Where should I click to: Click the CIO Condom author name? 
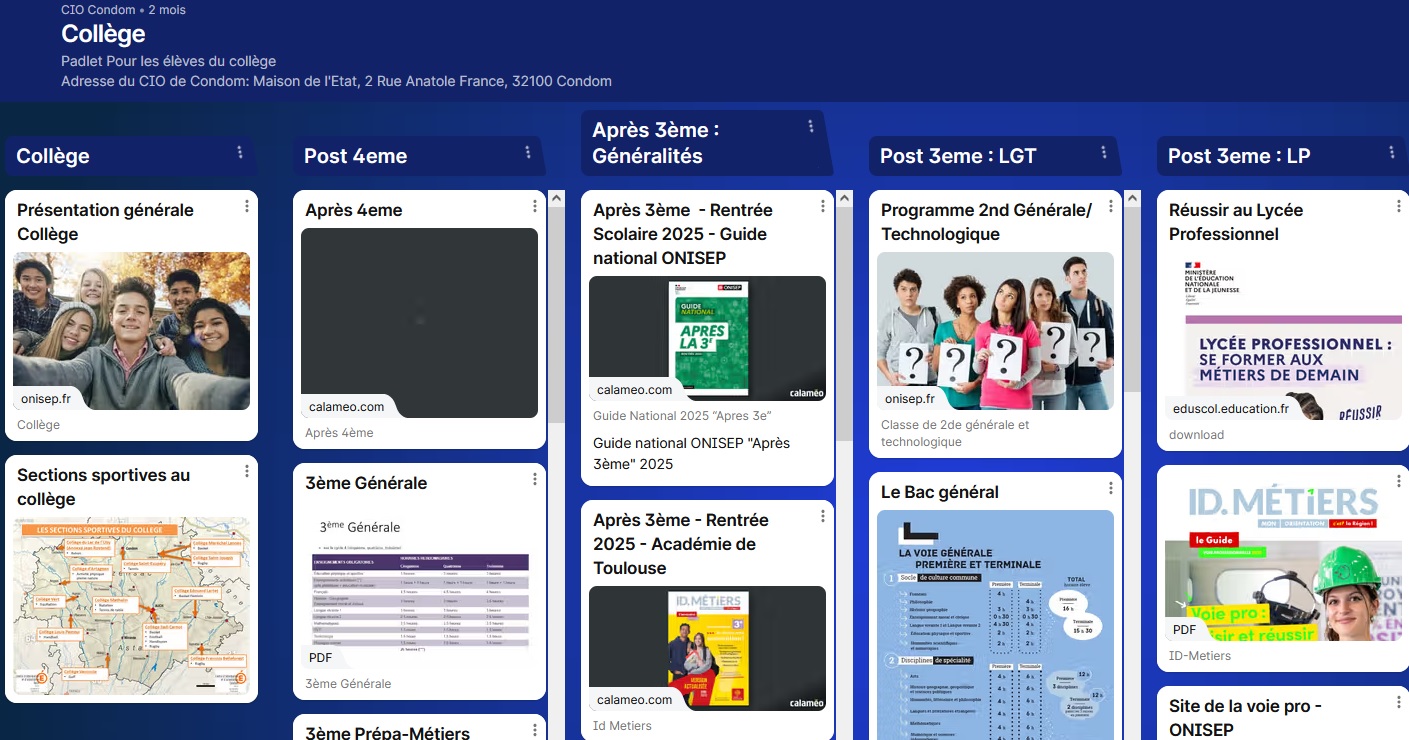98,10
